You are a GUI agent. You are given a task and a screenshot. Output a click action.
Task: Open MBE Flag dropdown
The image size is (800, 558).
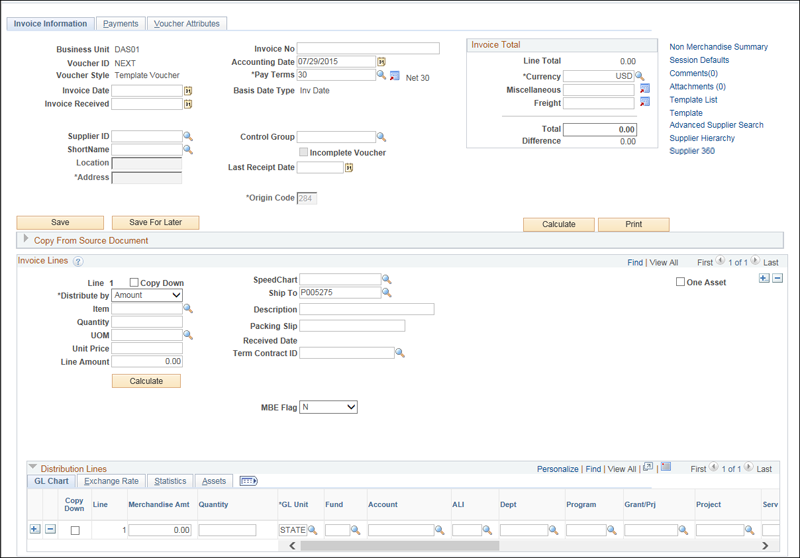coord(328,407)
